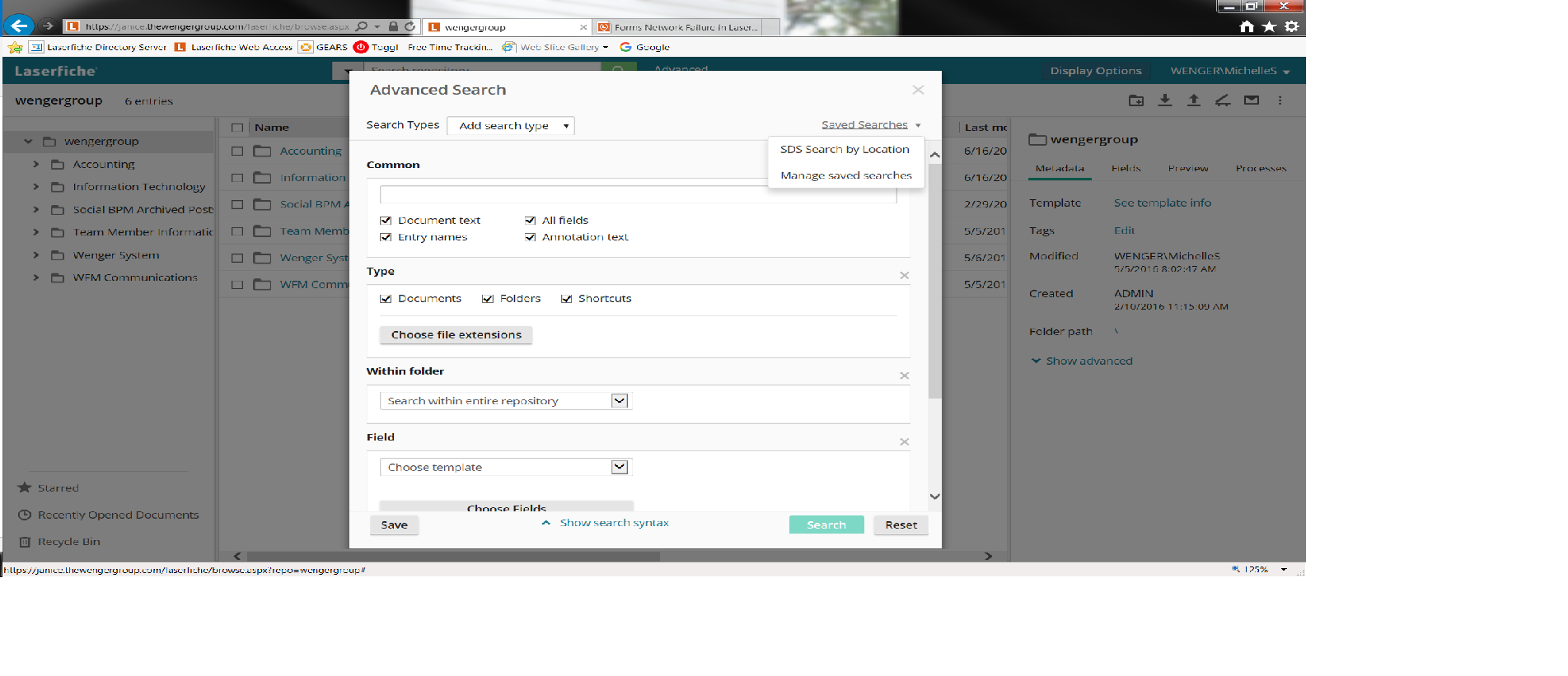Close the wengergroup browser tab
The height and width of the screenshot is (676, 1568).
[583, 27]
